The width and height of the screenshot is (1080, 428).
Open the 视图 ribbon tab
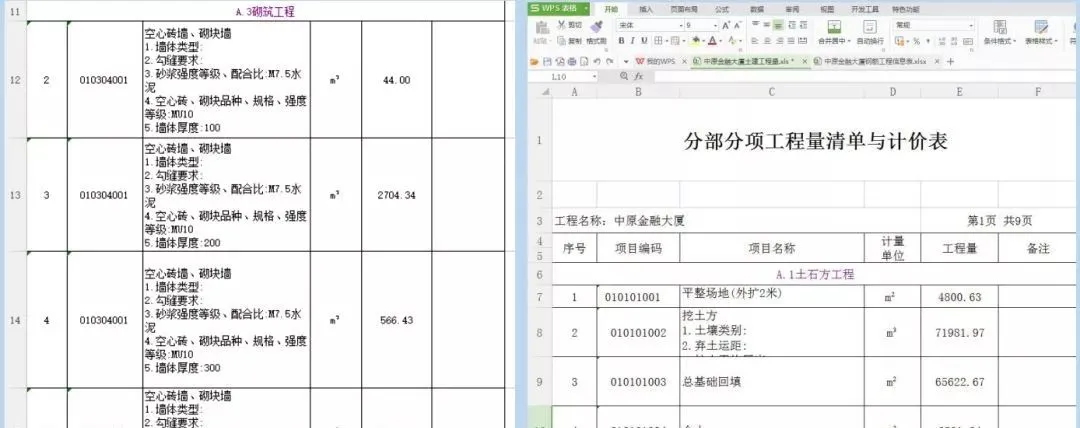(827, 9)
